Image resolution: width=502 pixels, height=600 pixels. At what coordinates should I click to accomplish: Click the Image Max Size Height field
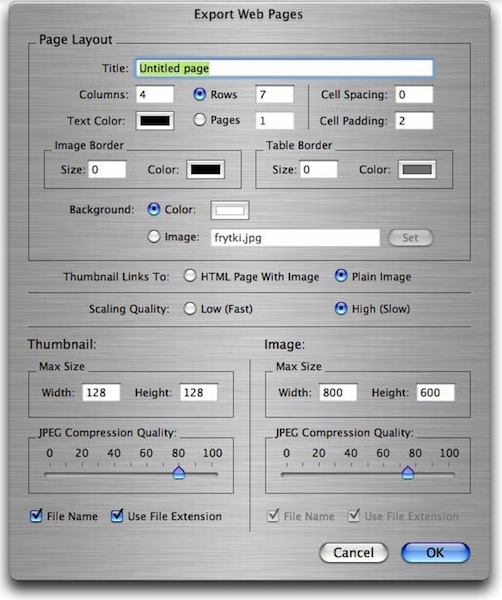click(x=436, y=392)
